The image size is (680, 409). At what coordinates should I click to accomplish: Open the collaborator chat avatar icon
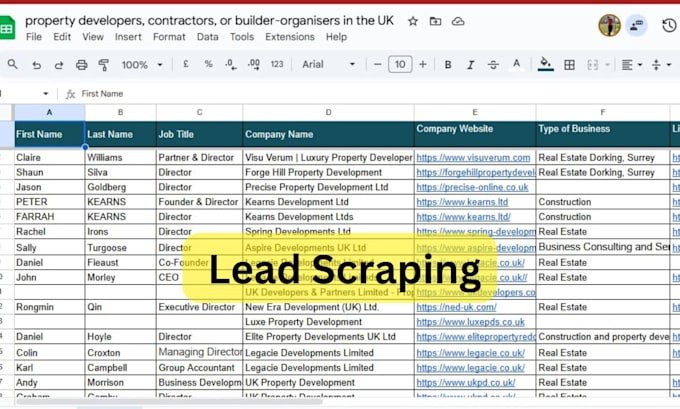click(636, 25)
